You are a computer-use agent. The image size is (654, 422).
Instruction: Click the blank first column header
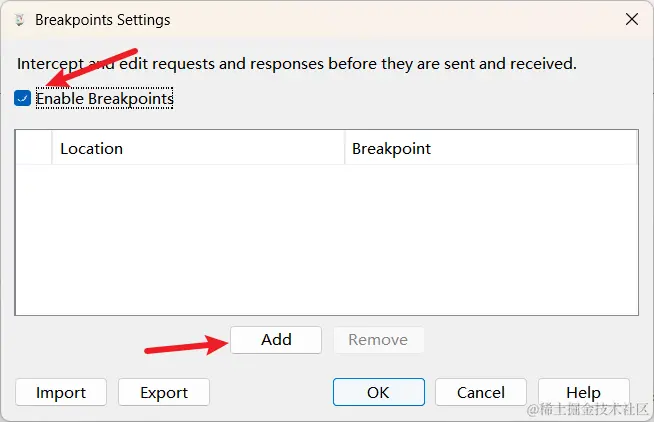coord(34,148)
